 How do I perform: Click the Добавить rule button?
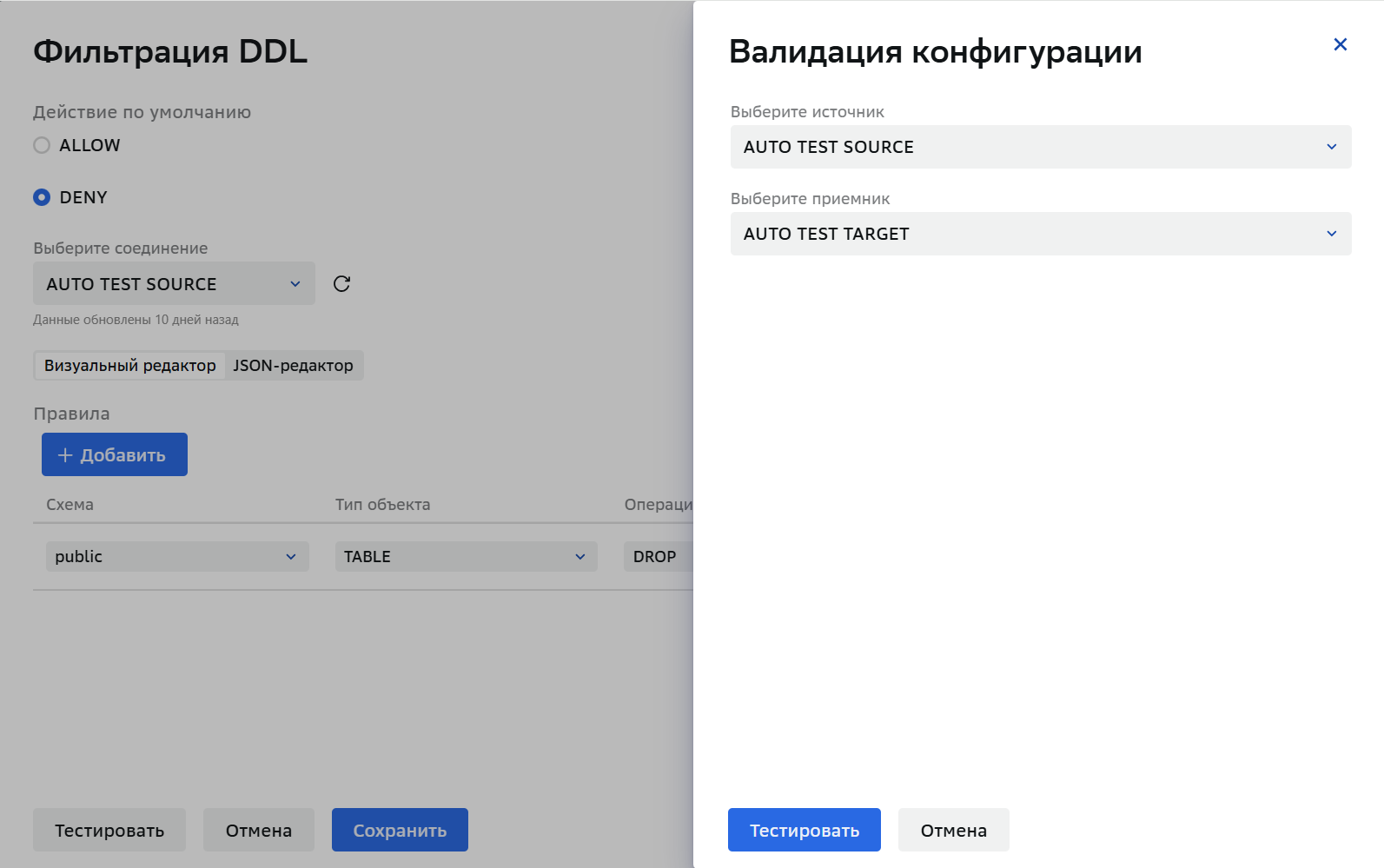tap(115, 454)
